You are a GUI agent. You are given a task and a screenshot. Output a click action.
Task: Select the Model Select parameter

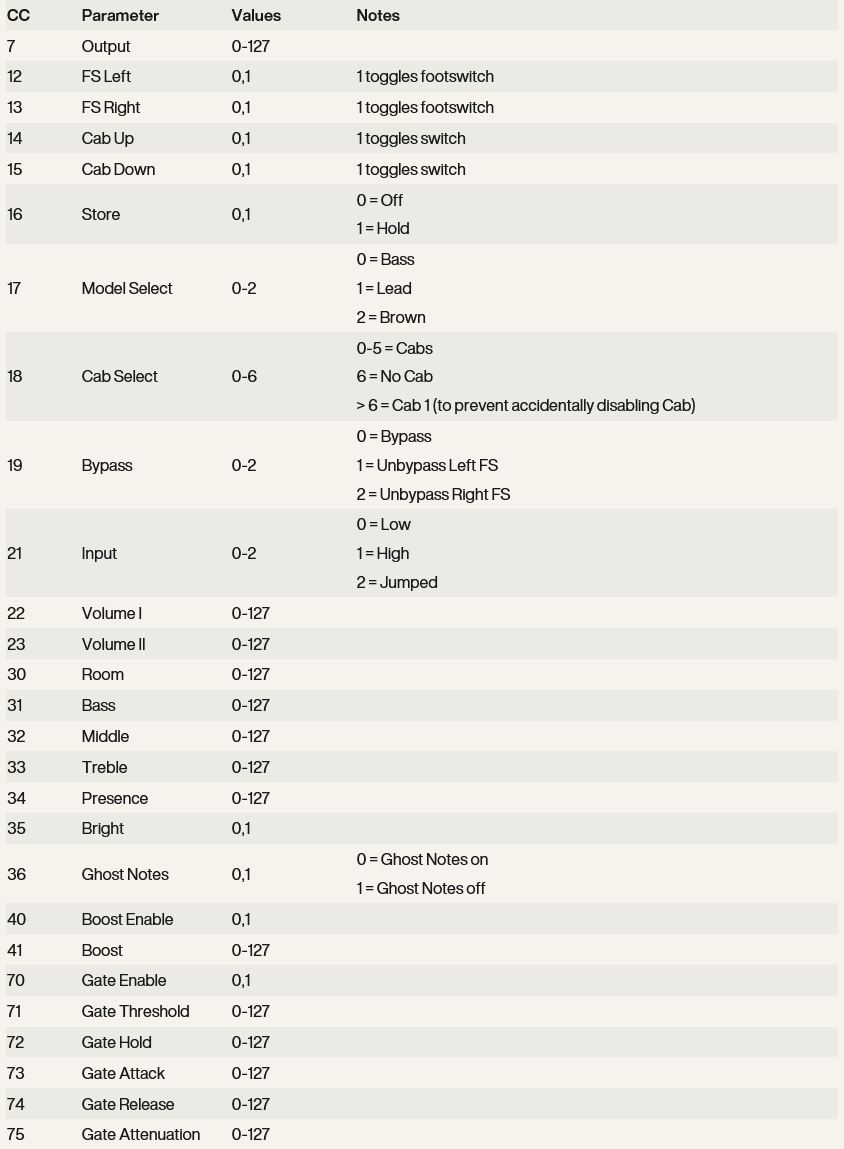pos(127,289)
